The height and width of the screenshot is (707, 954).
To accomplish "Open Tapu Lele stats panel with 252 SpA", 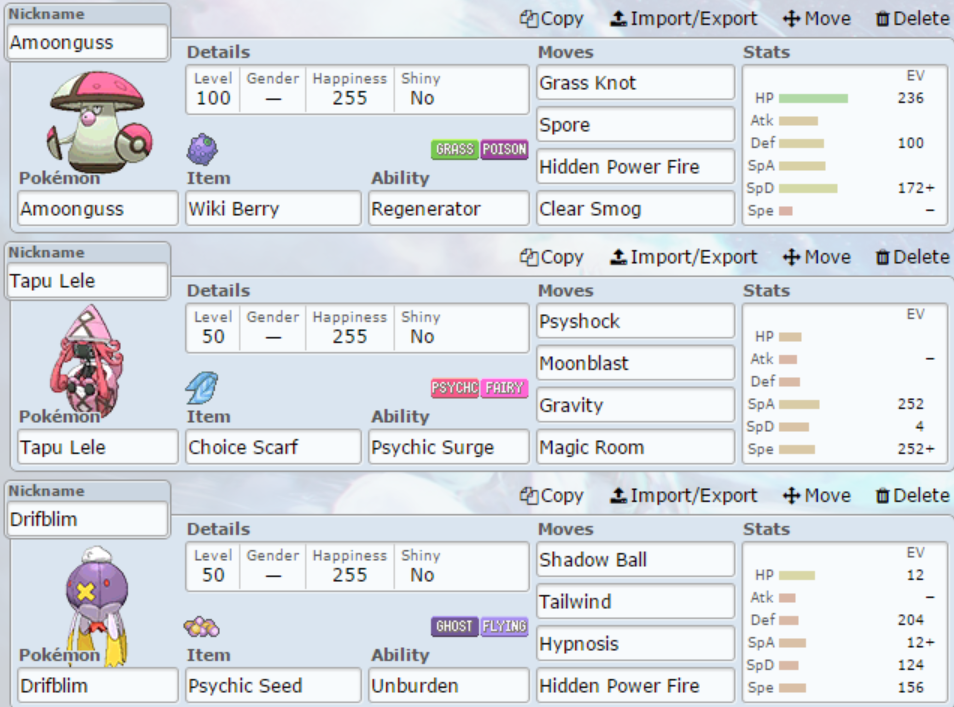I will click(x=844, y=383).
